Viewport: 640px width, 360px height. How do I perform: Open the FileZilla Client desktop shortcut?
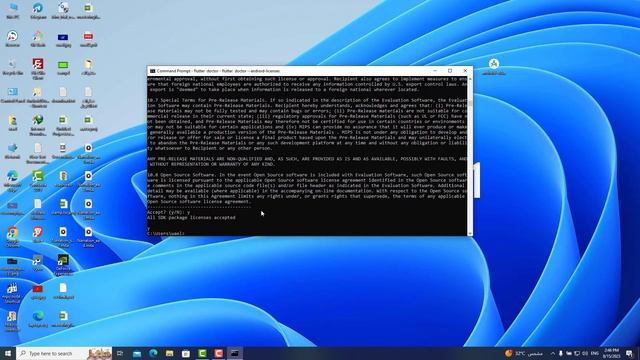[x=38, y=68]
